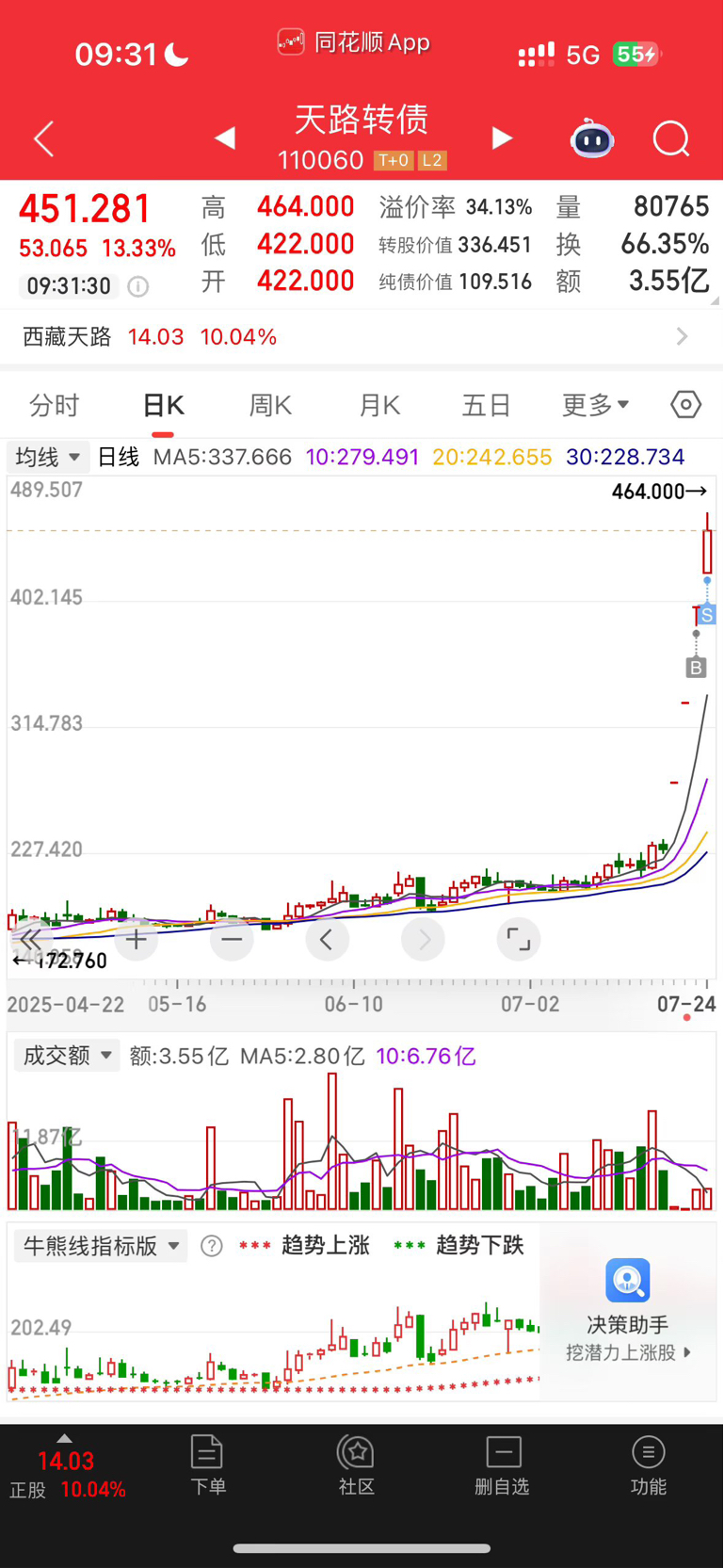Tap 量 80765 volume value
Viewport: 724px width, 1568px height.
(x=671, y=207)
